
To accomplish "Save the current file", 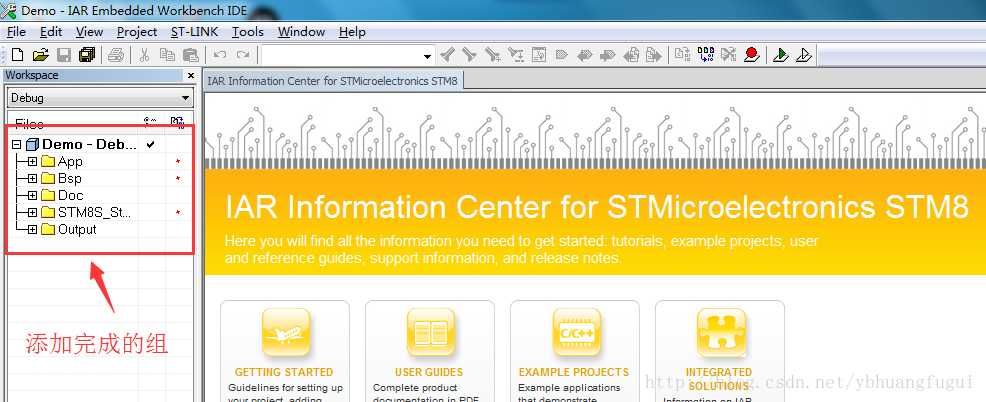I will 64,55.
